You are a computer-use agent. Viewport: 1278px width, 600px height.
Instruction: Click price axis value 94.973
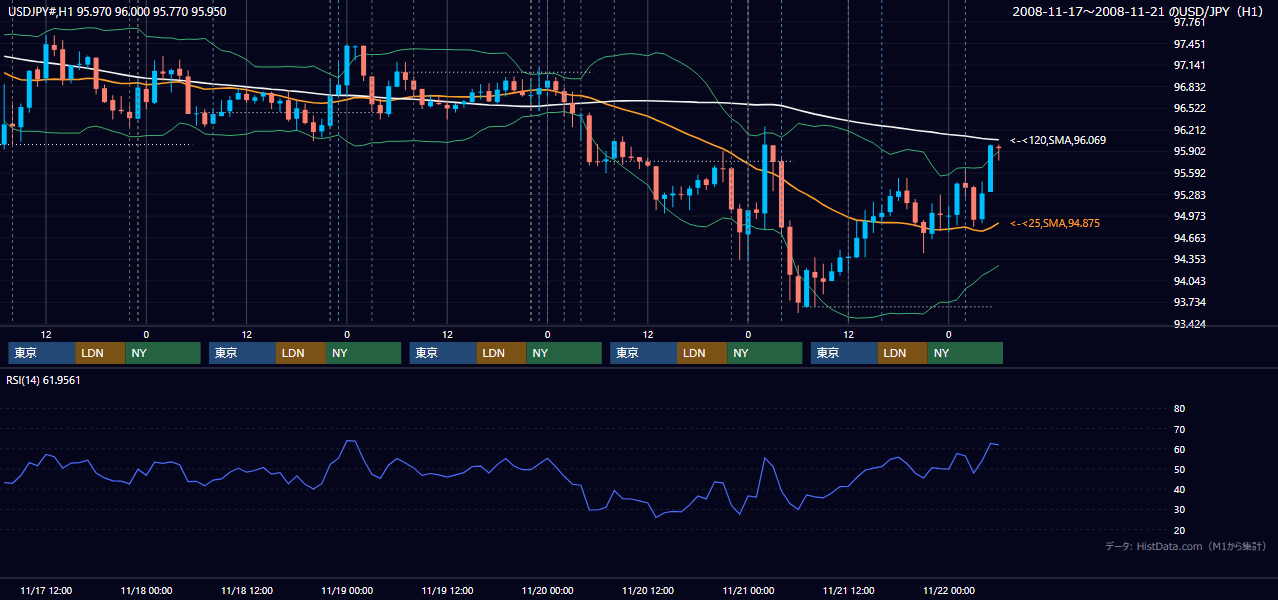coord(1189,217)
